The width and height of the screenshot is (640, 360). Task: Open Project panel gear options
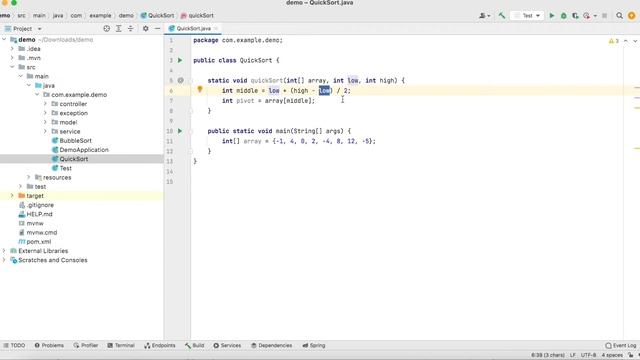(x=145, y=29)
